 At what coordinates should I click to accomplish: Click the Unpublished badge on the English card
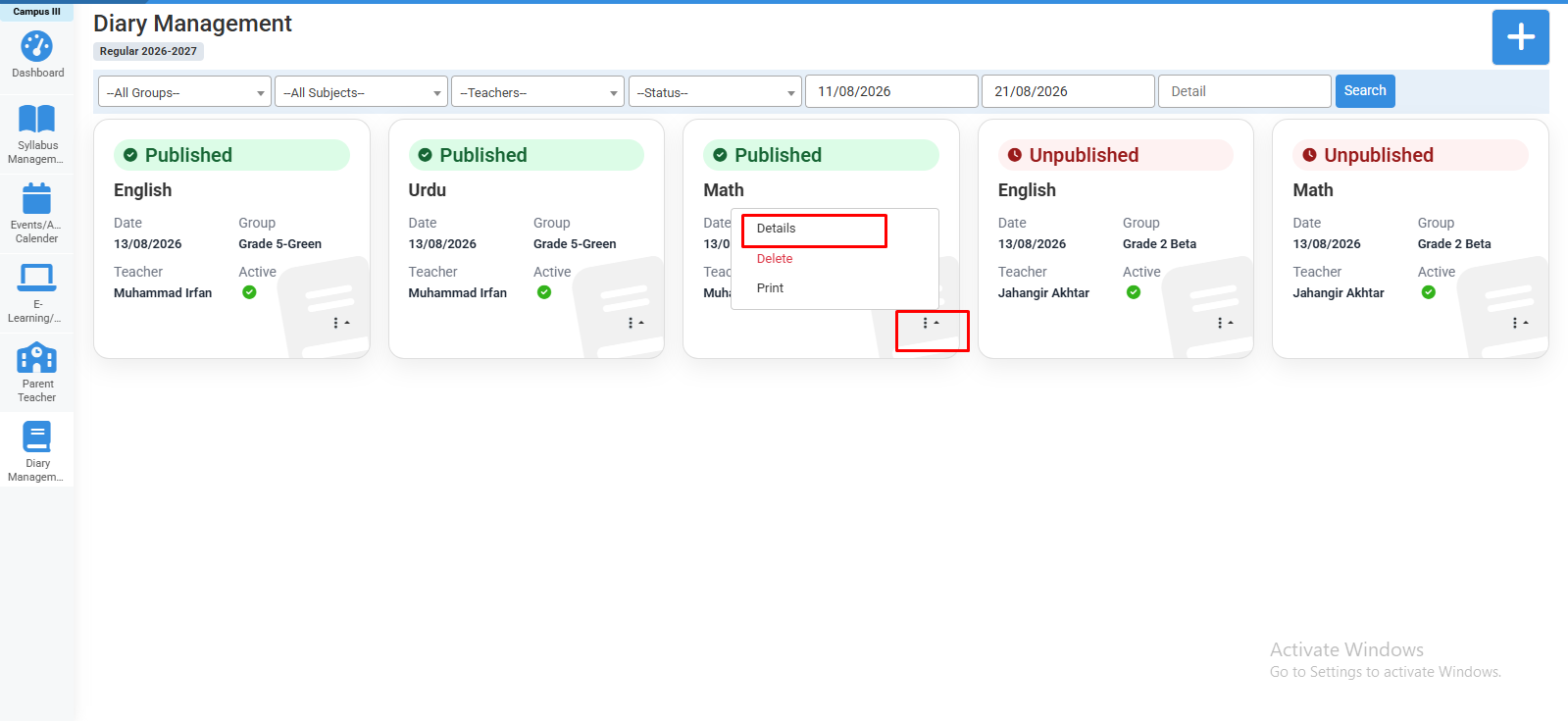tap(1116, 155)
